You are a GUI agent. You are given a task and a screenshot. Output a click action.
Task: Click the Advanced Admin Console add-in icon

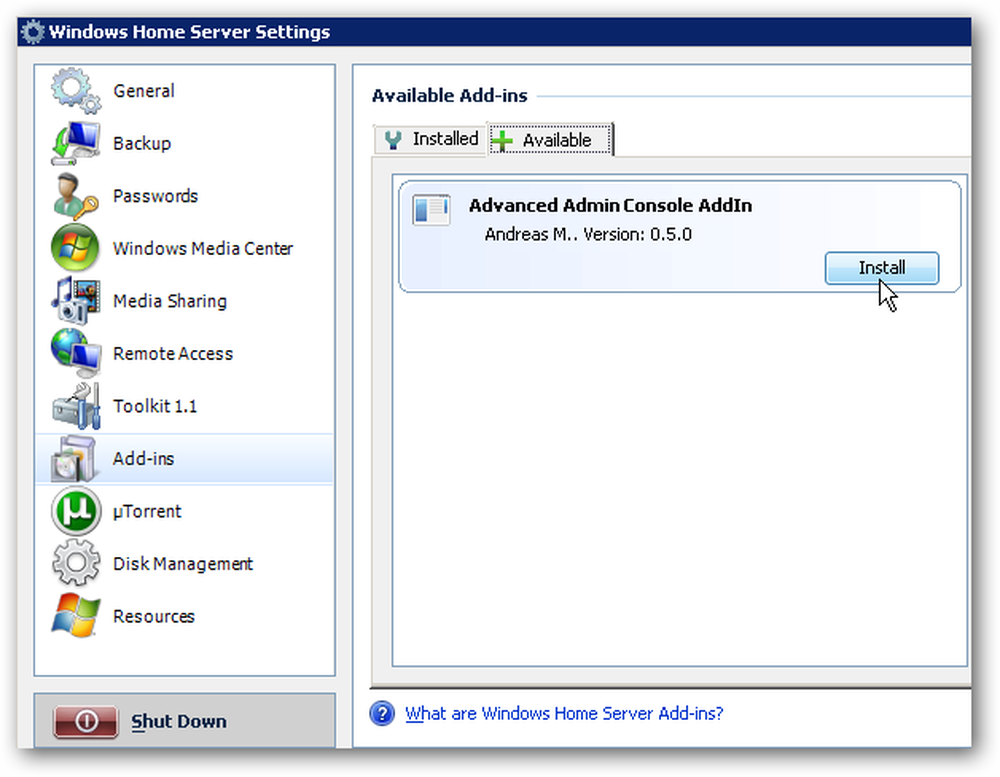(x=431, y=210)
